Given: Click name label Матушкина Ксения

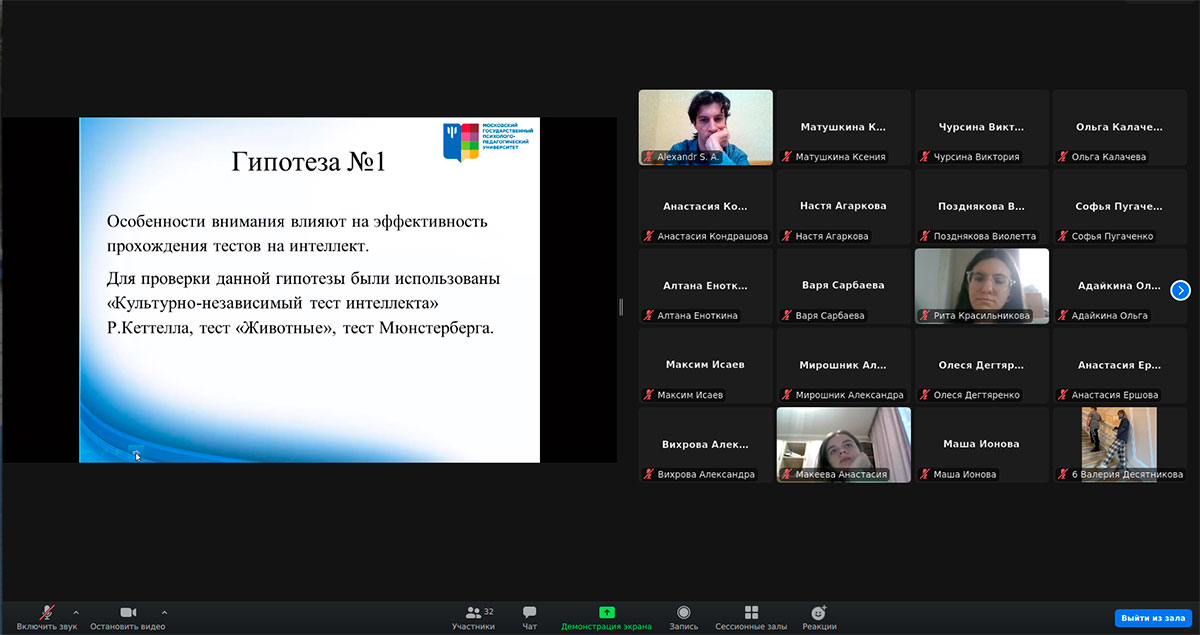Looking at the screenshot, I should click(840, 157).
